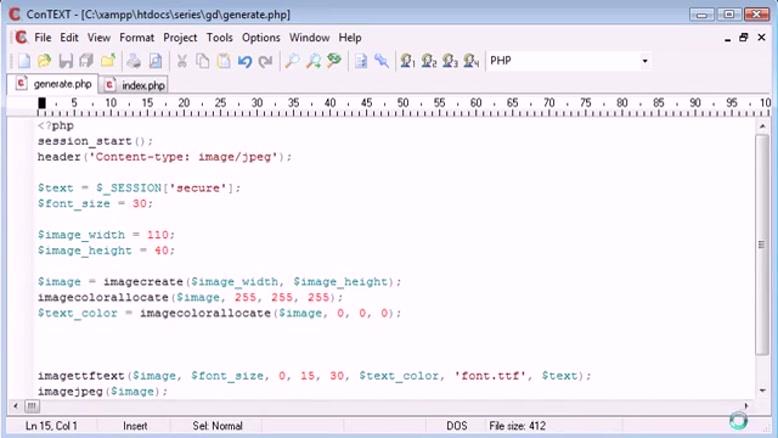Viewport: 778px width, 438px height.
Task: Open Find with the magnifier icon
Action: coord(292,61)
